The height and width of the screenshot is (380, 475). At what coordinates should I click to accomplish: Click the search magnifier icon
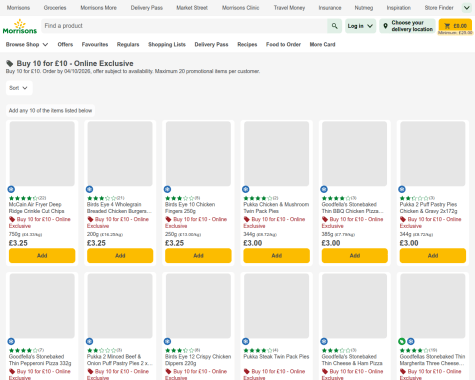pos(334,26)
